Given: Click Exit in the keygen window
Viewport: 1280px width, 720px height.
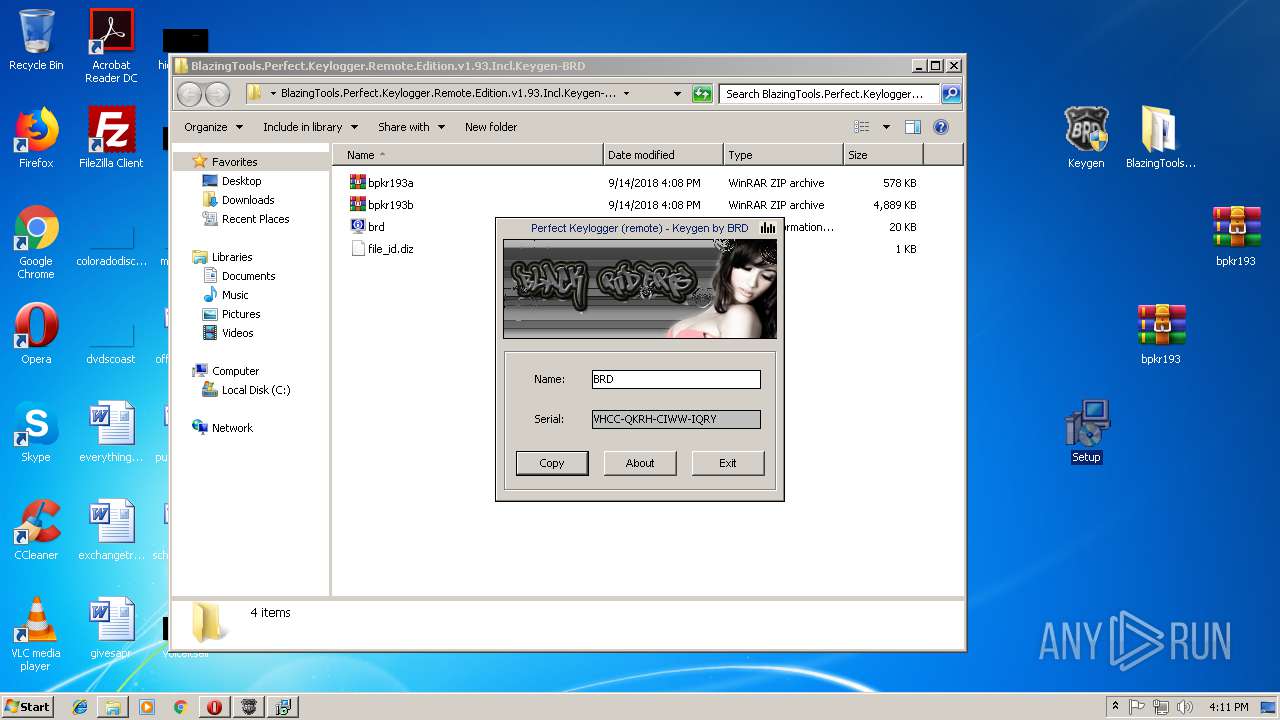Looking at the screenshot, I should pyautogui.click(x=728, y=463).
